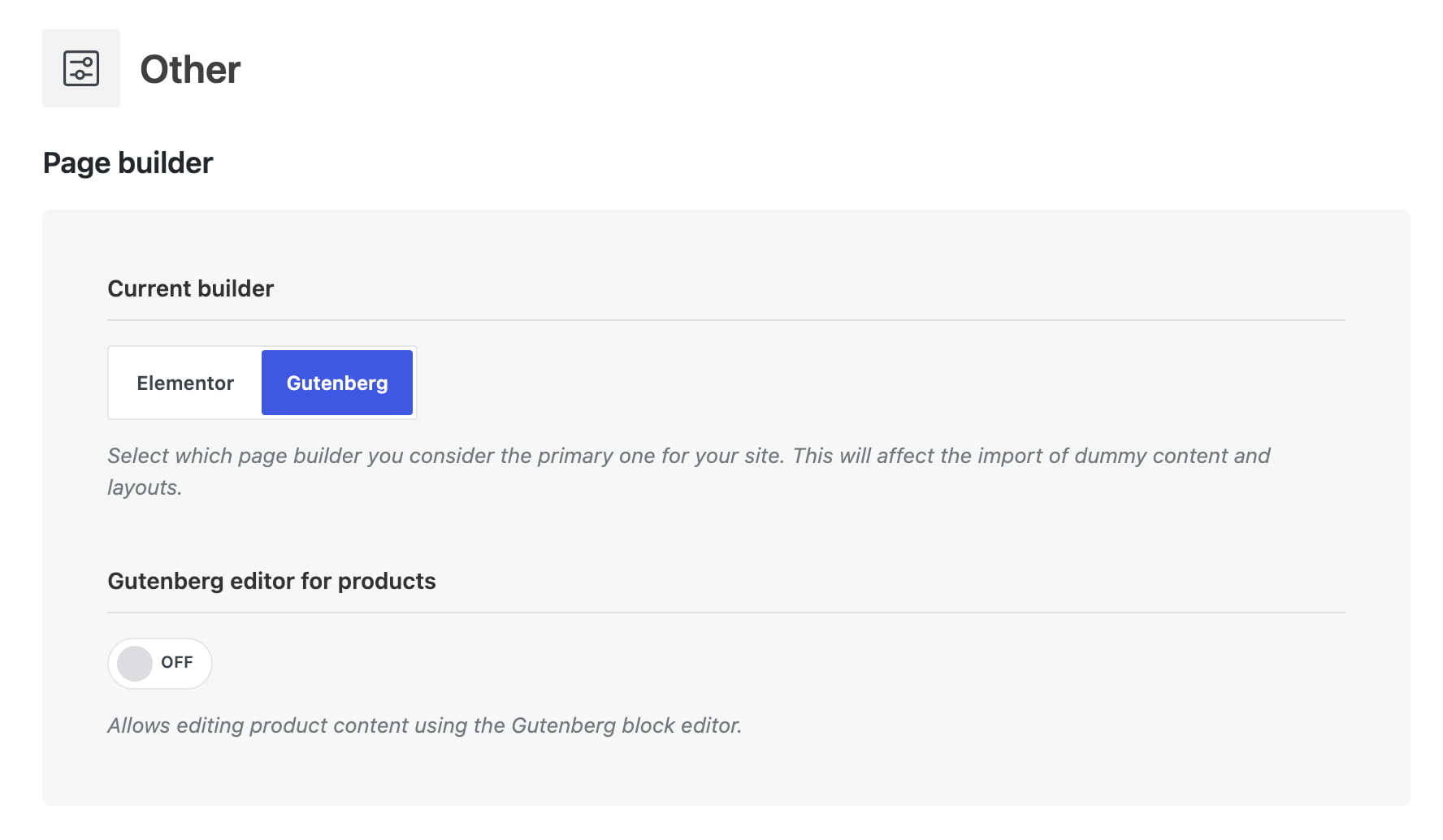Click the Other settings sliders icon
The height and width of the screenshot is (840, 1443).
click(x=81, y=68)
